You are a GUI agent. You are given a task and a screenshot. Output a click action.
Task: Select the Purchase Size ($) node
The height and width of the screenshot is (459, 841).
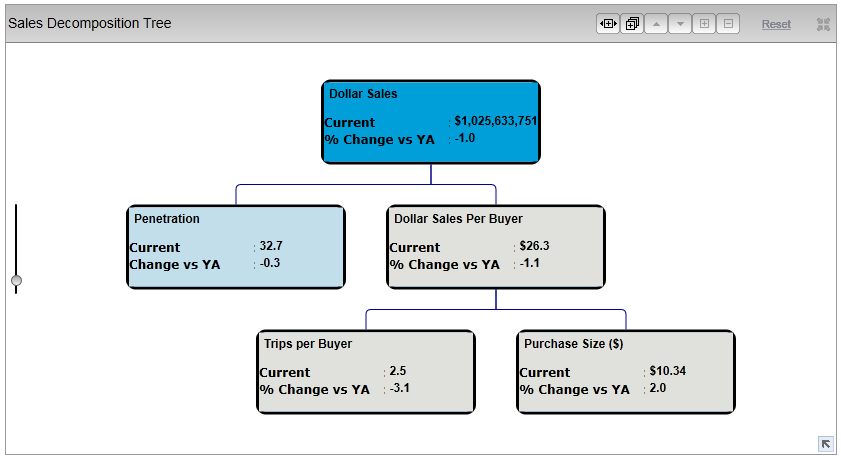(x=625, y=372)
